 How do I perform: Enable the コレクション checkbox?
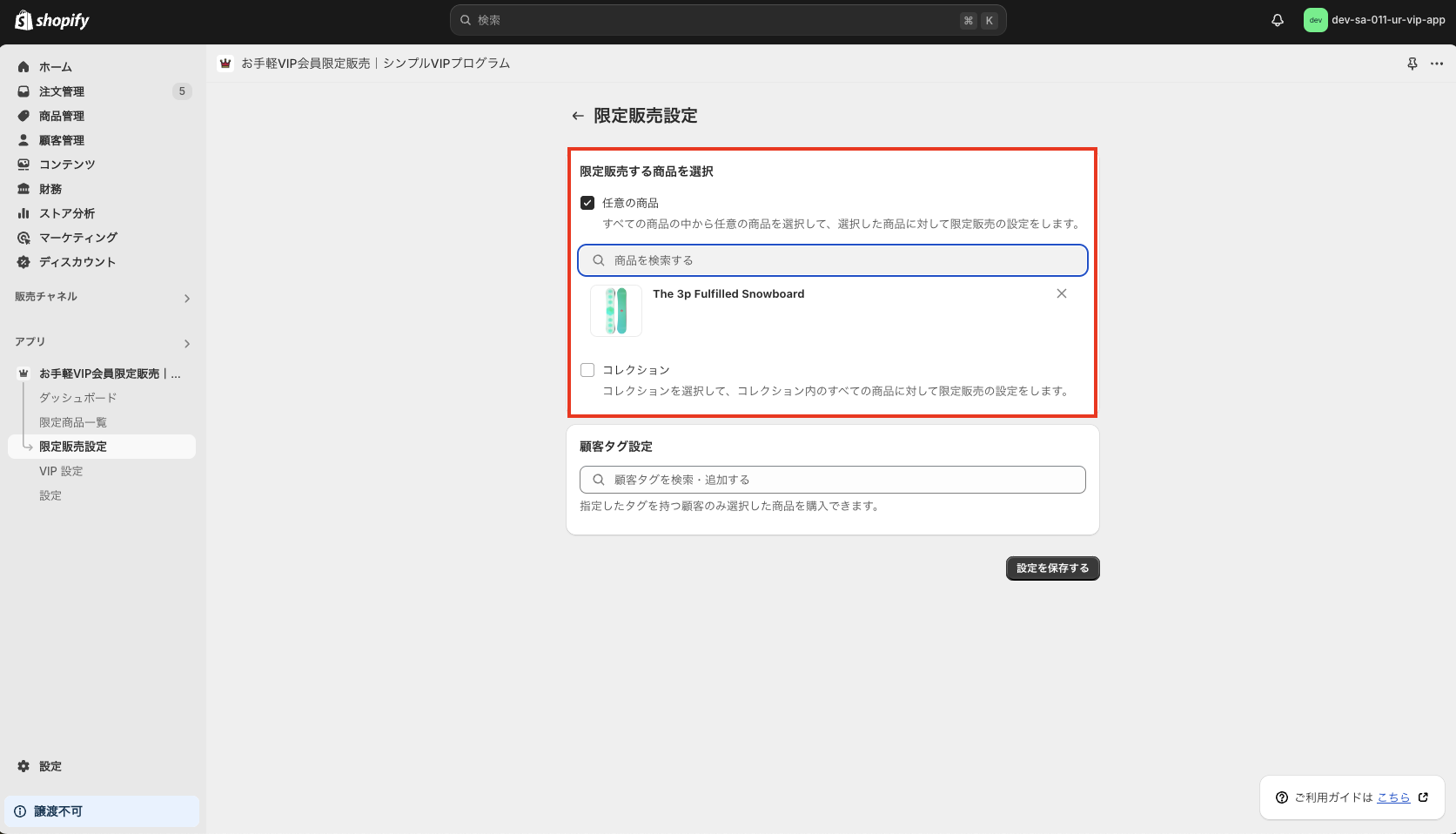coord(587,369)
